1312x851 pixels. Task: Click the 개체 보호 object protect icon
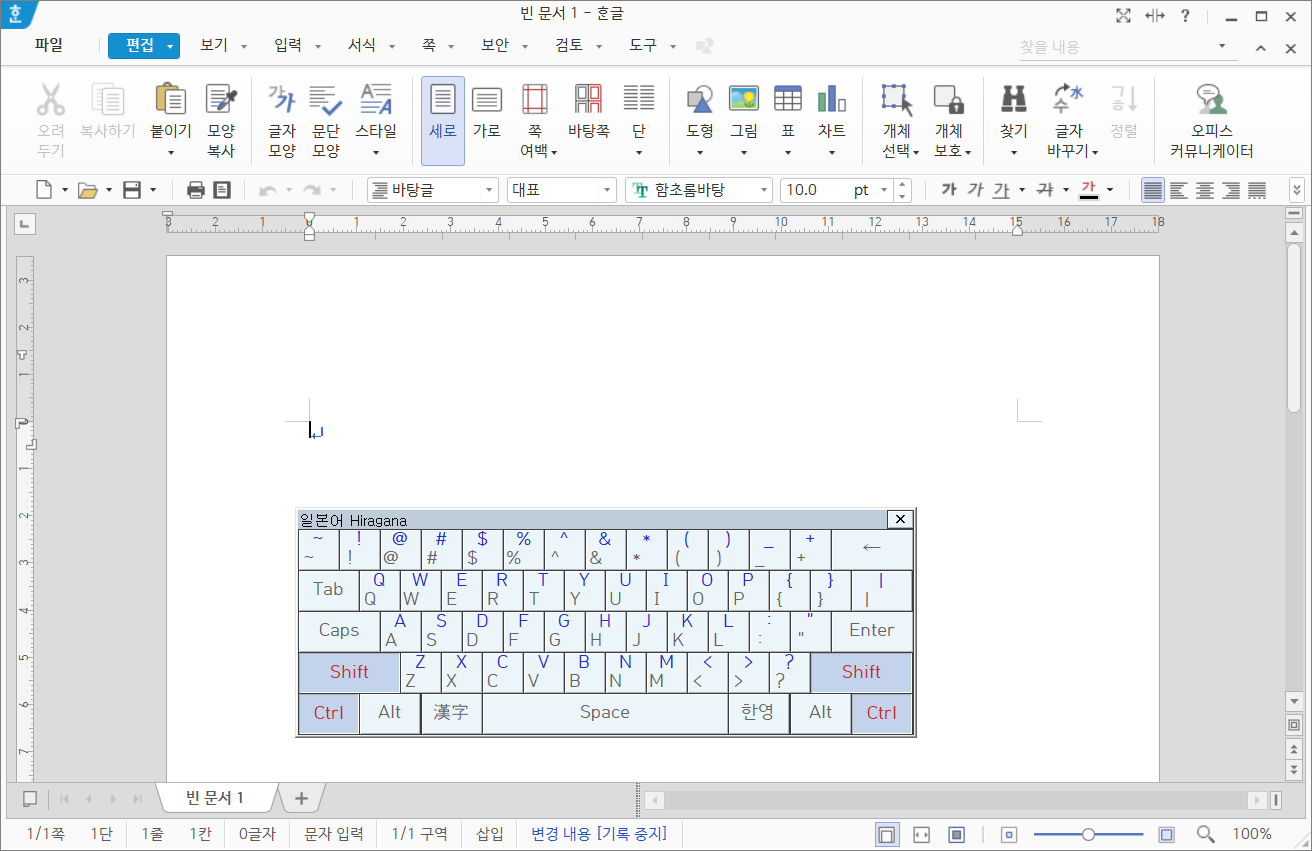948,99
